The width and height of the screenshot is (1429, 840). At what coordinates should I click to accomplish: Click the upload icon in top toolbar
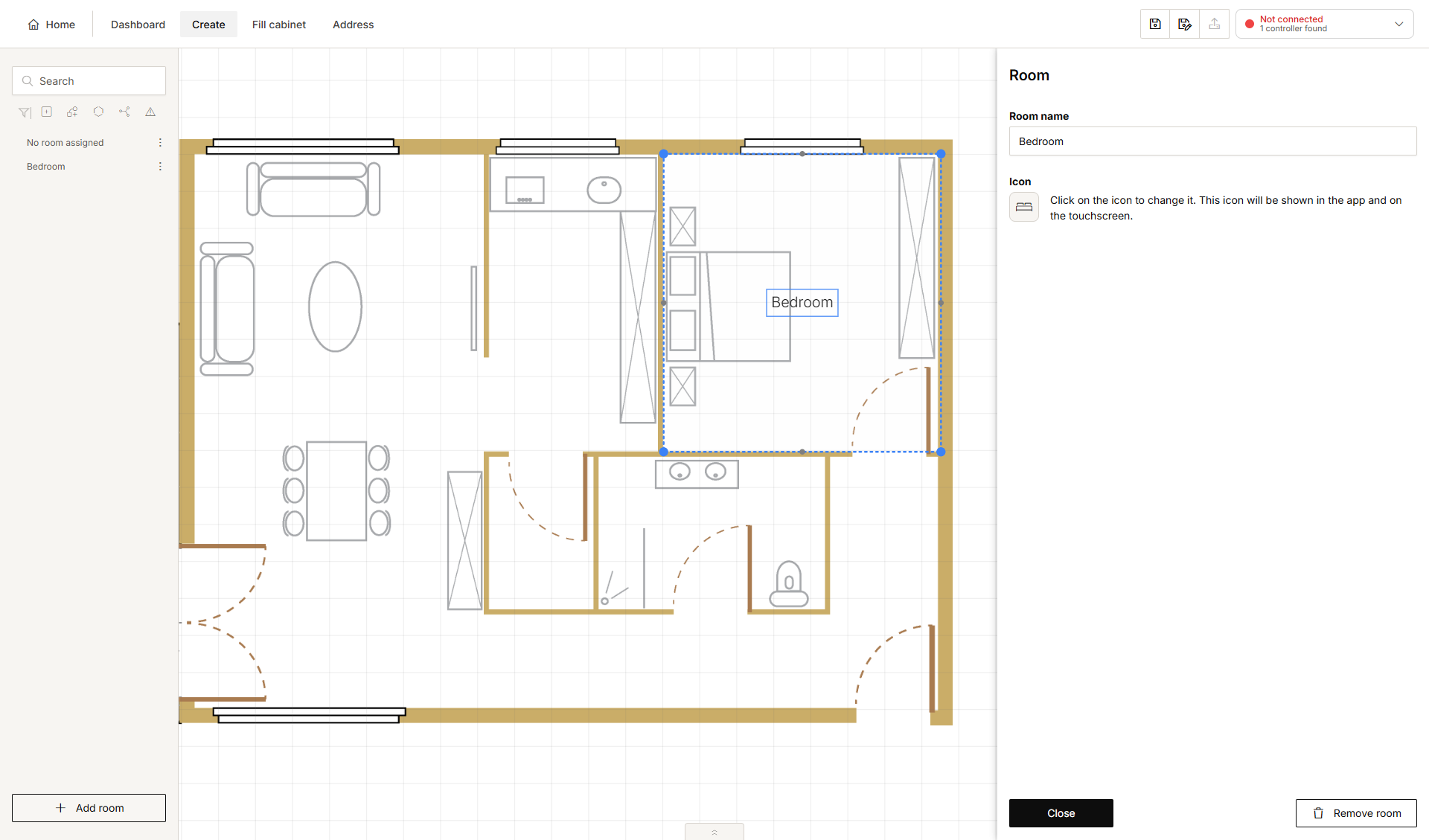click(x=1215, y=24)
